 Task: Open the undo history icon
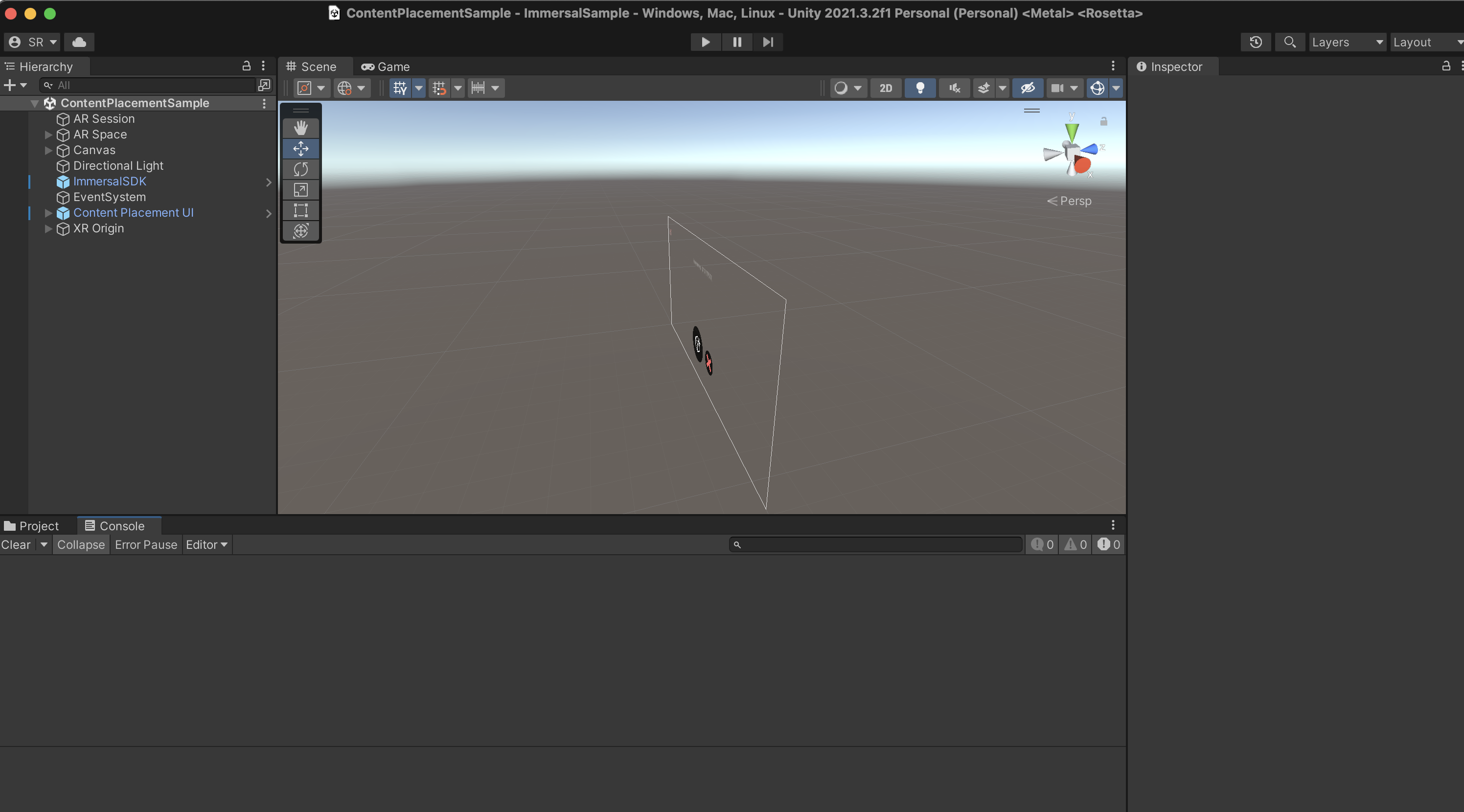tap(1256, 42)
